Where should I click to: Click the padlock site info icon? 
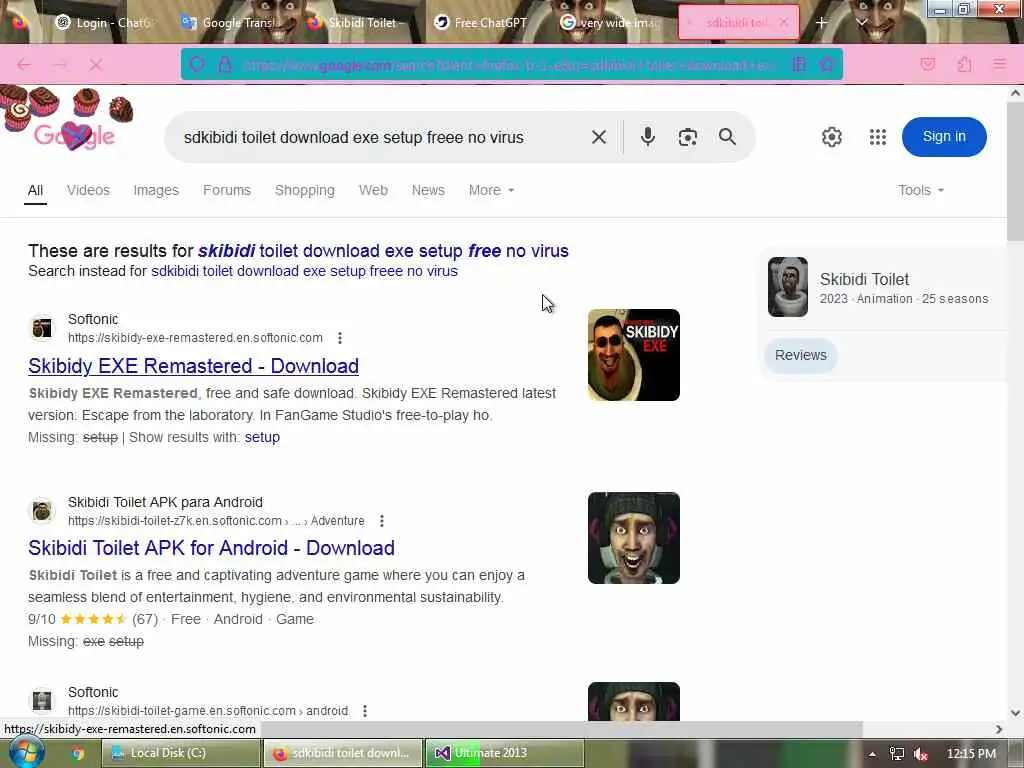tap(225, 64)
